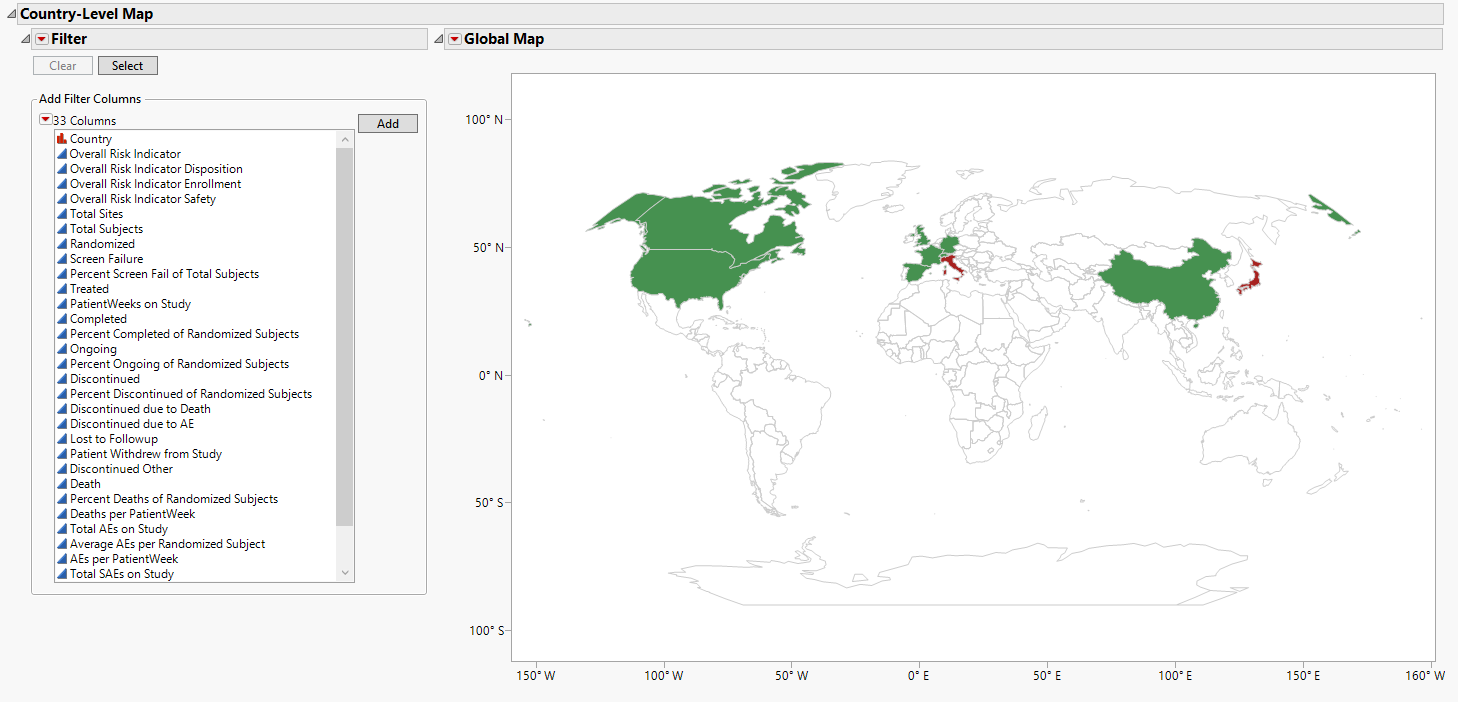Collapse the Filter panel disclosure triangle
Viewport: 1458px width, 702px height.
[26, 39]
